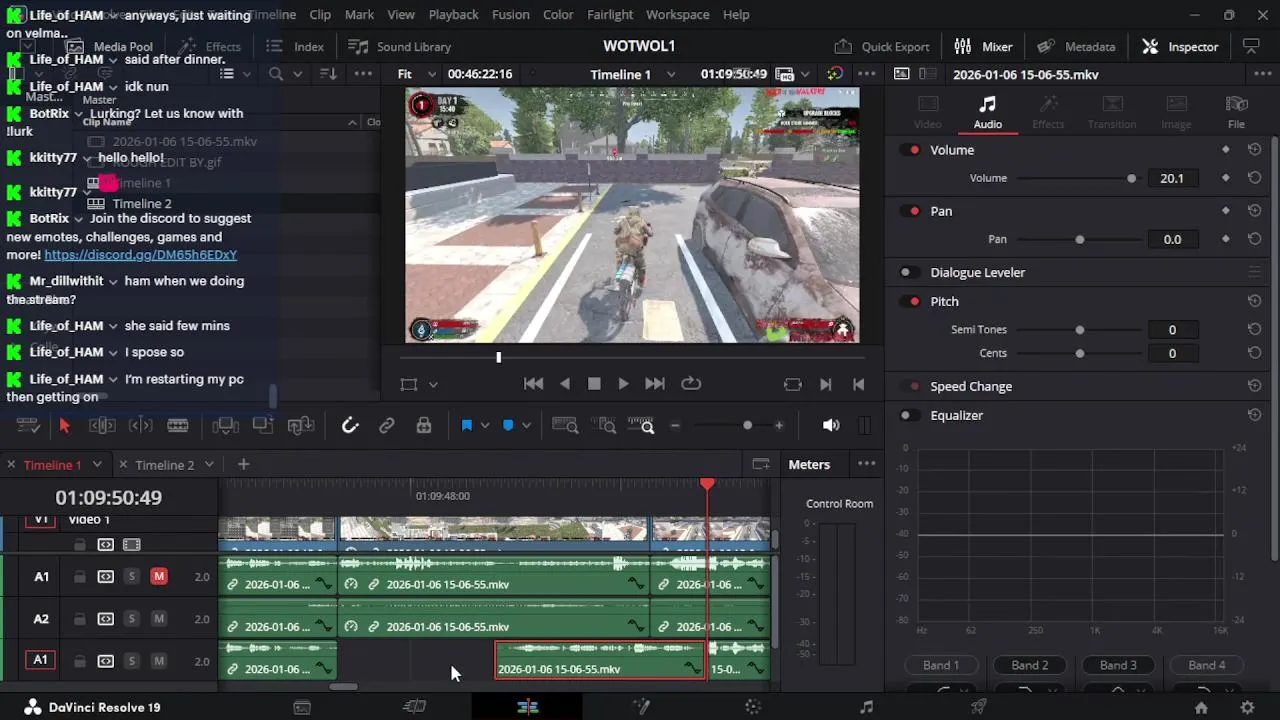Mute timeline audio with speaker icon
1280x720 pixels.
coord(831,426)
